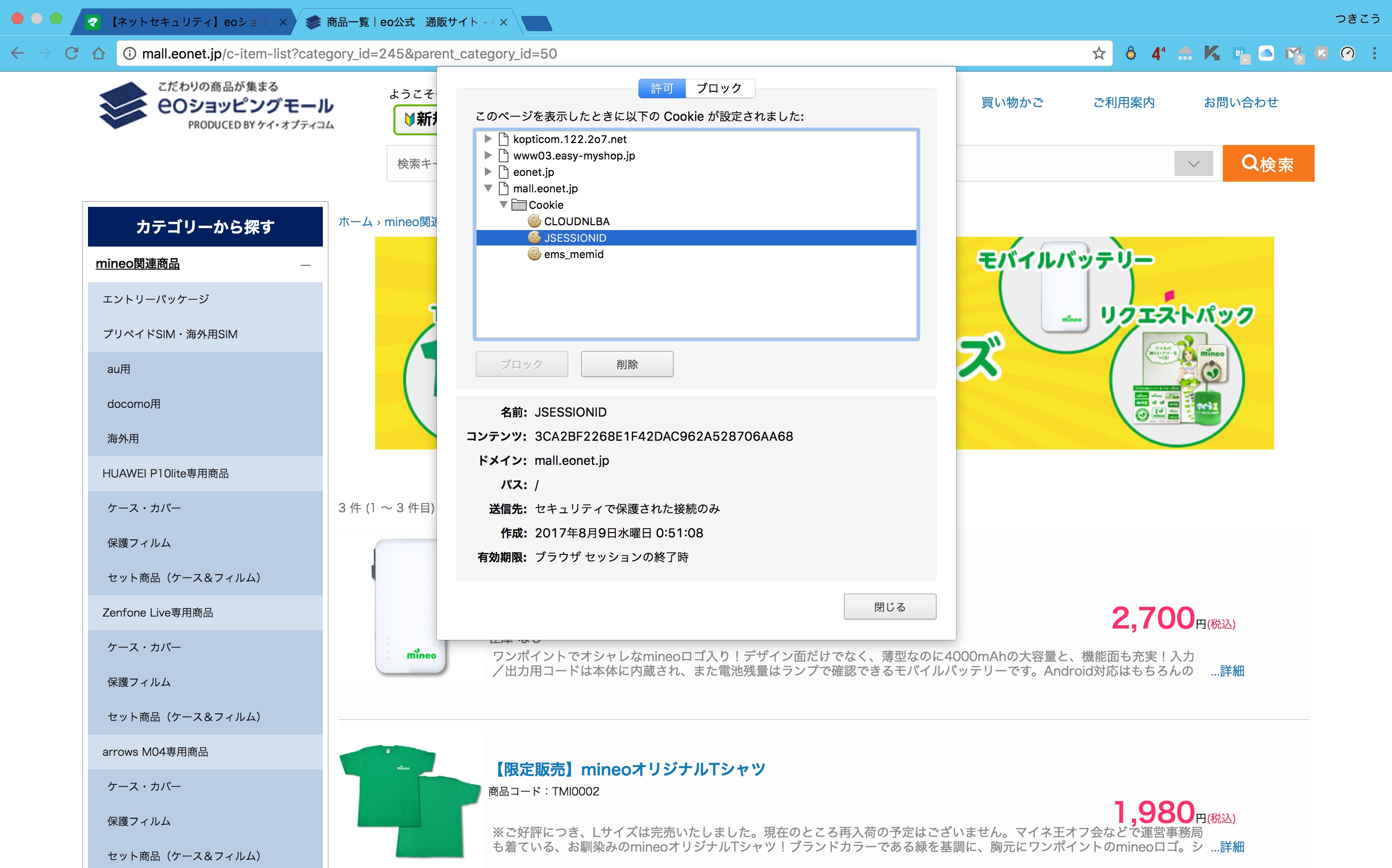Bookmark the page with the star icon
The height and width of the screenshot is (868, 1392).
click(x=1098, y=53)
